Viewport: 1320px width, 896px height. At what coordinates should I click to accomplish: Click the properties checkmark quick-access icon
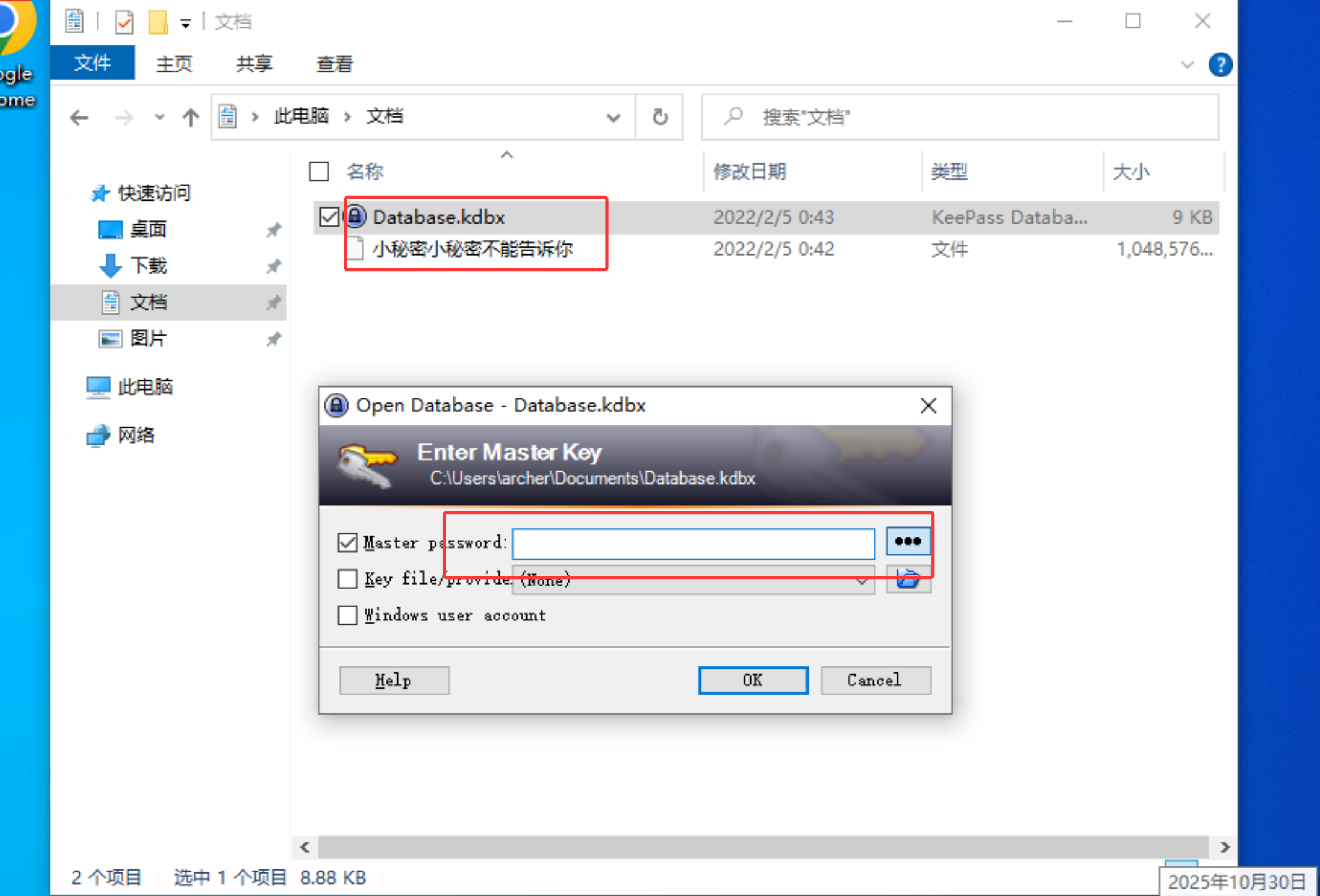pyautogui.click(x=124, y=22)
